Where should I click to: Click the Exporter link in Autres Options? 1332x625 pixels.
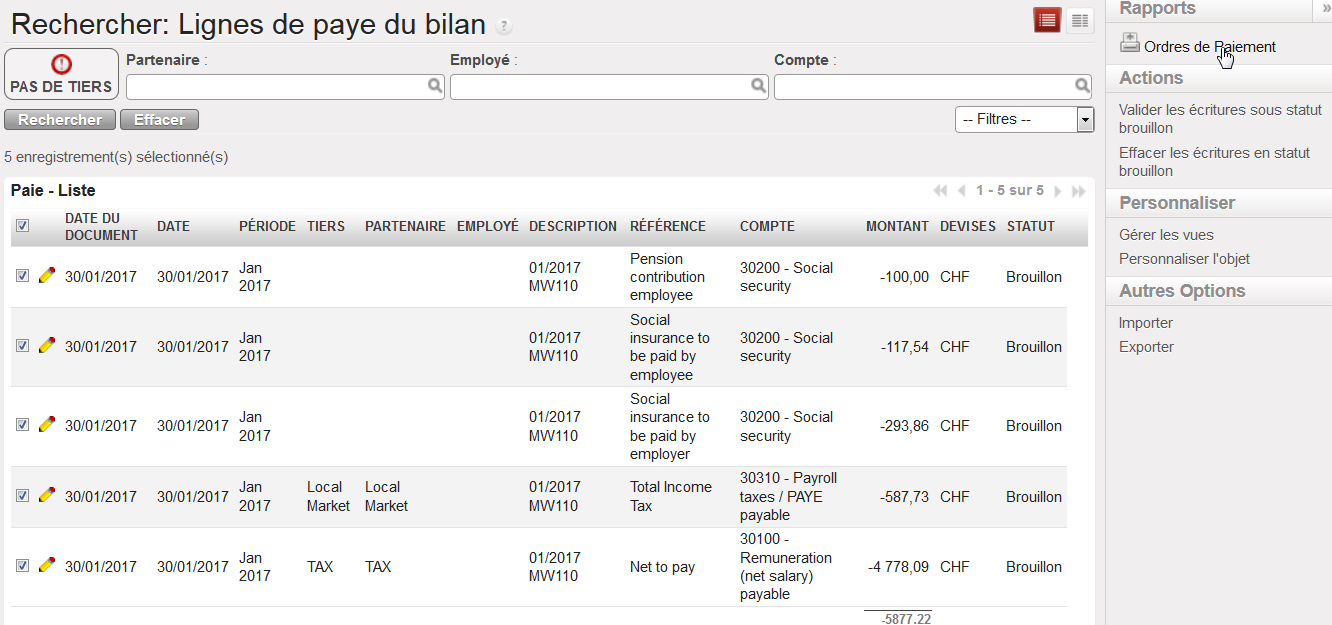1146,347
